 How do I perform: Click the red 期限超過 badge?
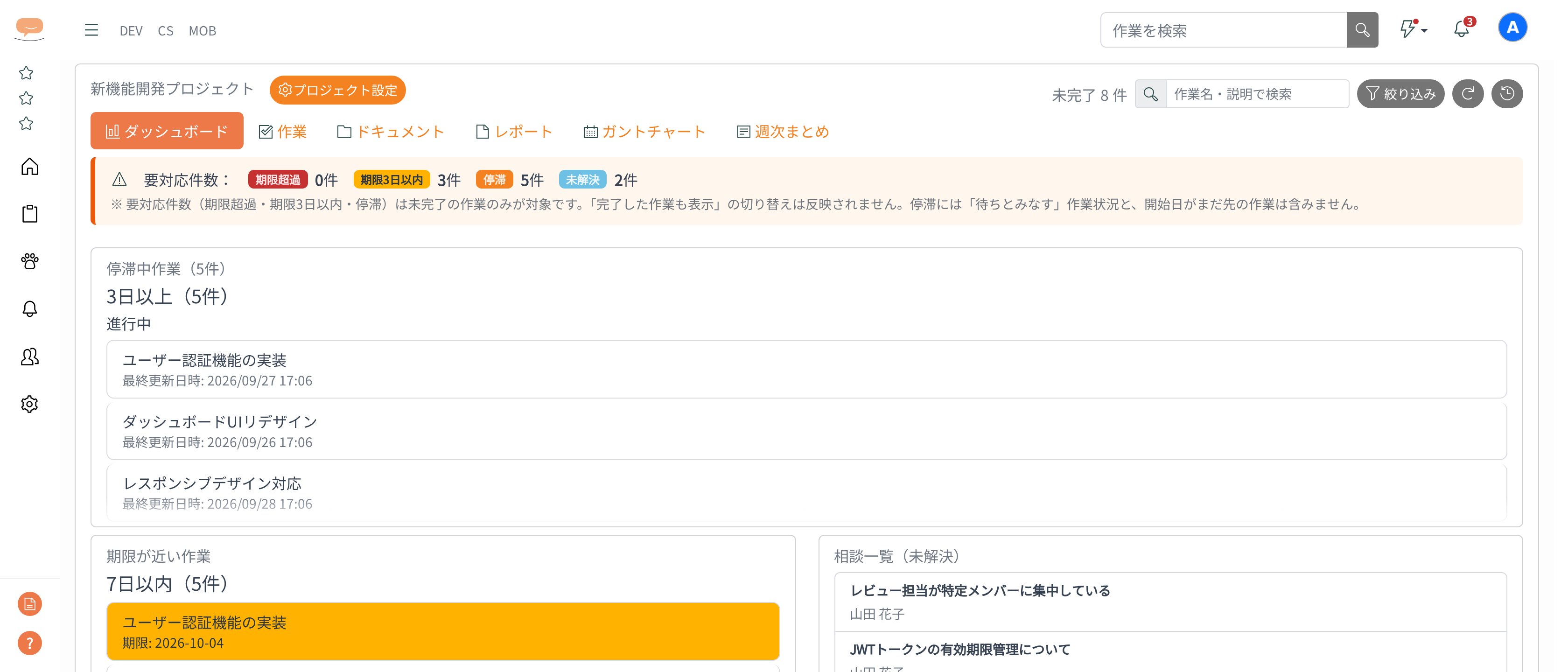click(278, 180)
